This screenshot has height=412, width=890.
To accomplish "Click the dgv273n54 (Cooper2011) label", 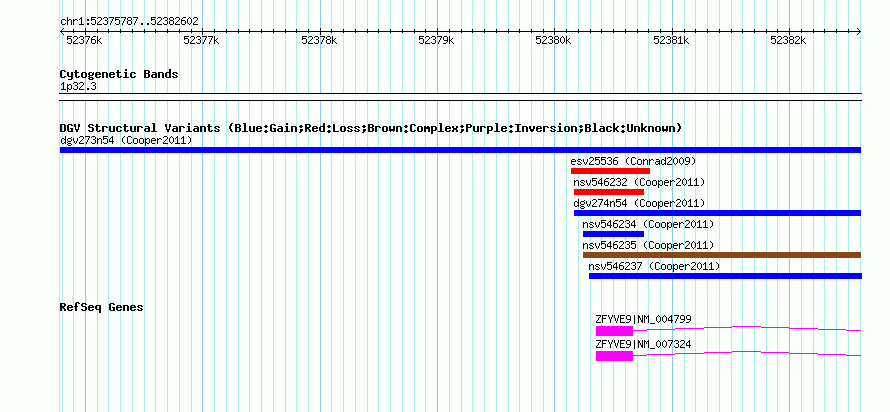I will point(126,140).
